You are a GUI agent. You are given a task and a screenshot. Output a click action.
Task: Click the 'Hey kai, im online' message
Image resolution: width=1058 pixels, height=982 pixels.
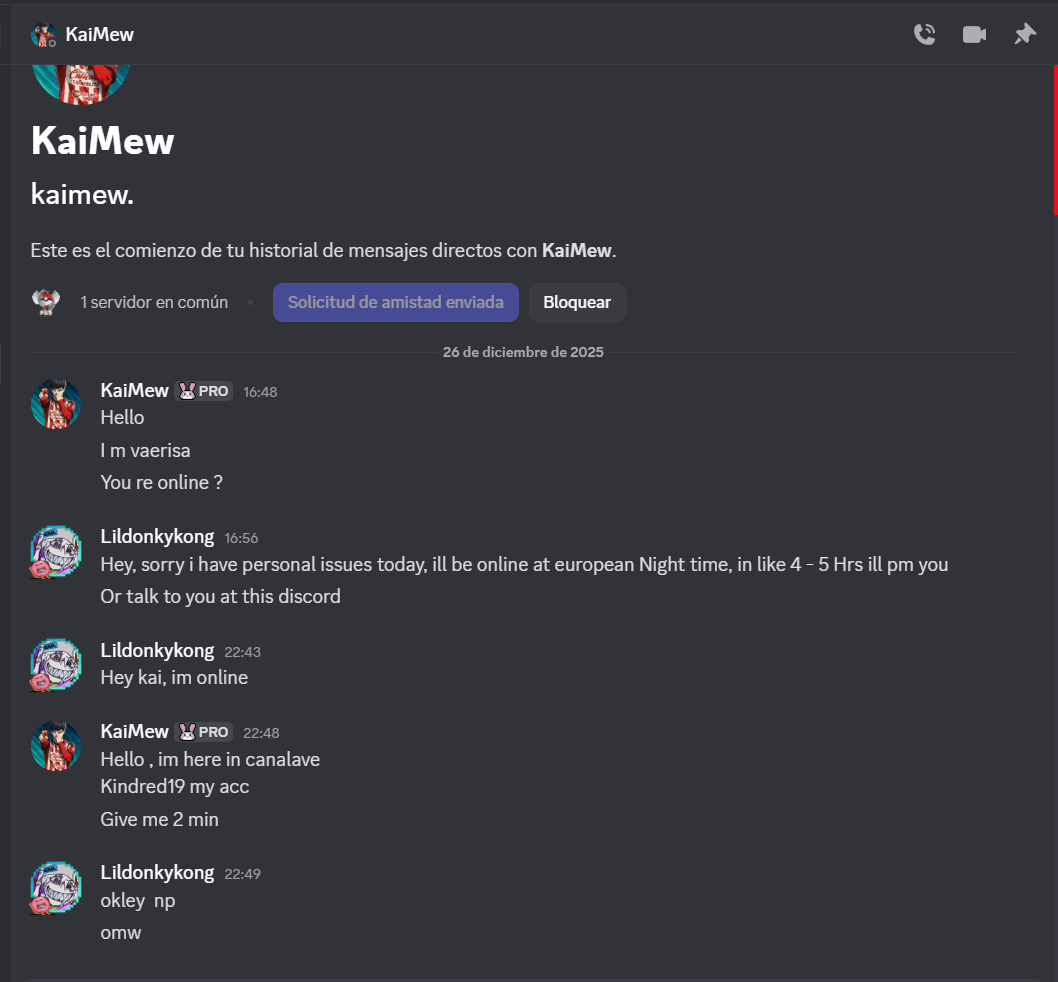[x=174, y=678]
